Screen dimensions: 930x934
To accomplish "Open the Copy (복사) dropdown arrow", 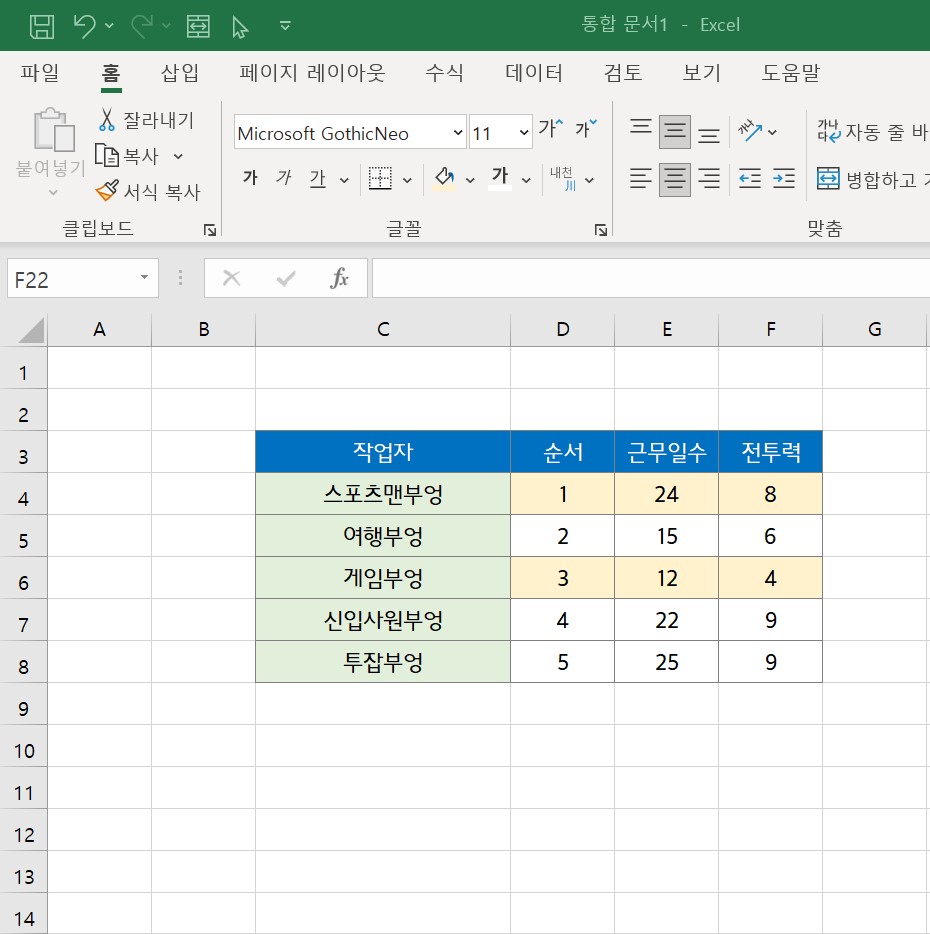I will point(178,157).
